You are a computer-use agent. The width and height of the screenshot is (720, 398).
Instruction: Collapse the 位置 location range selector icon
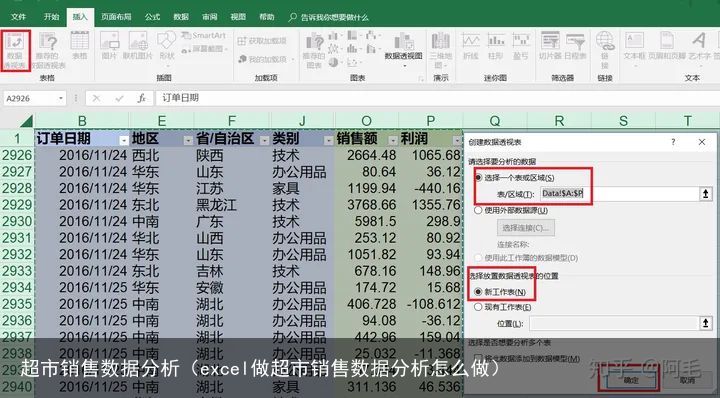tap(705, 323)
